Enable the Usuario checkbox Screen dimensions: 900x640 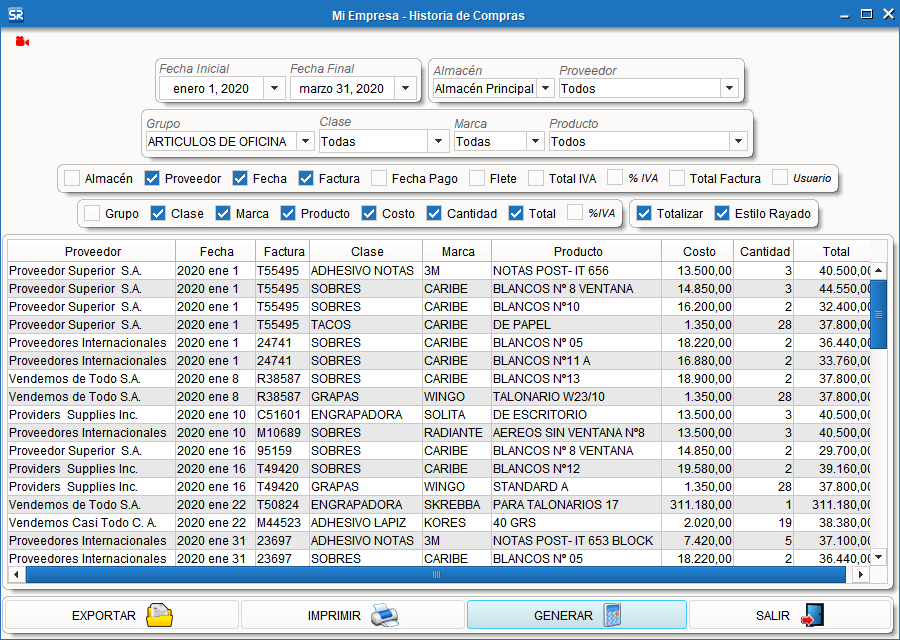coord(780,178)
